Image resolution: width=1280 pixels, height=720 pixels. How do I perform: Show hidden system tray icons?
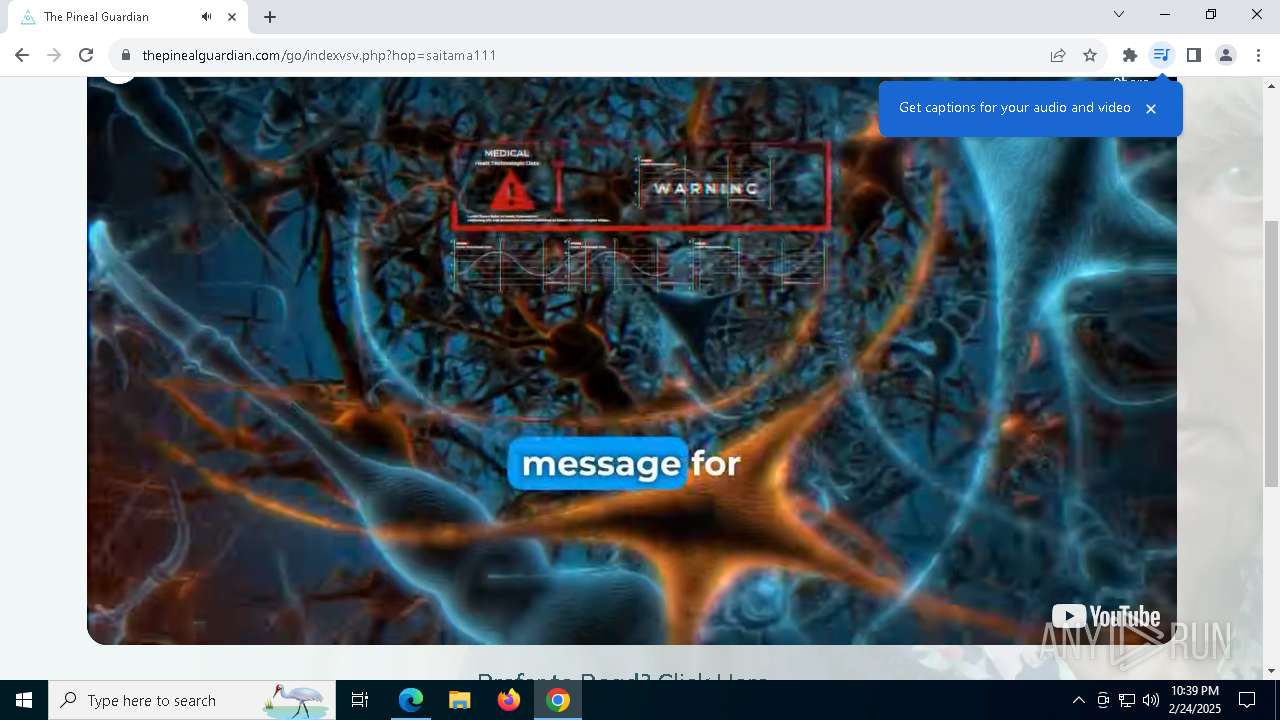click(x=1078, y=700)
